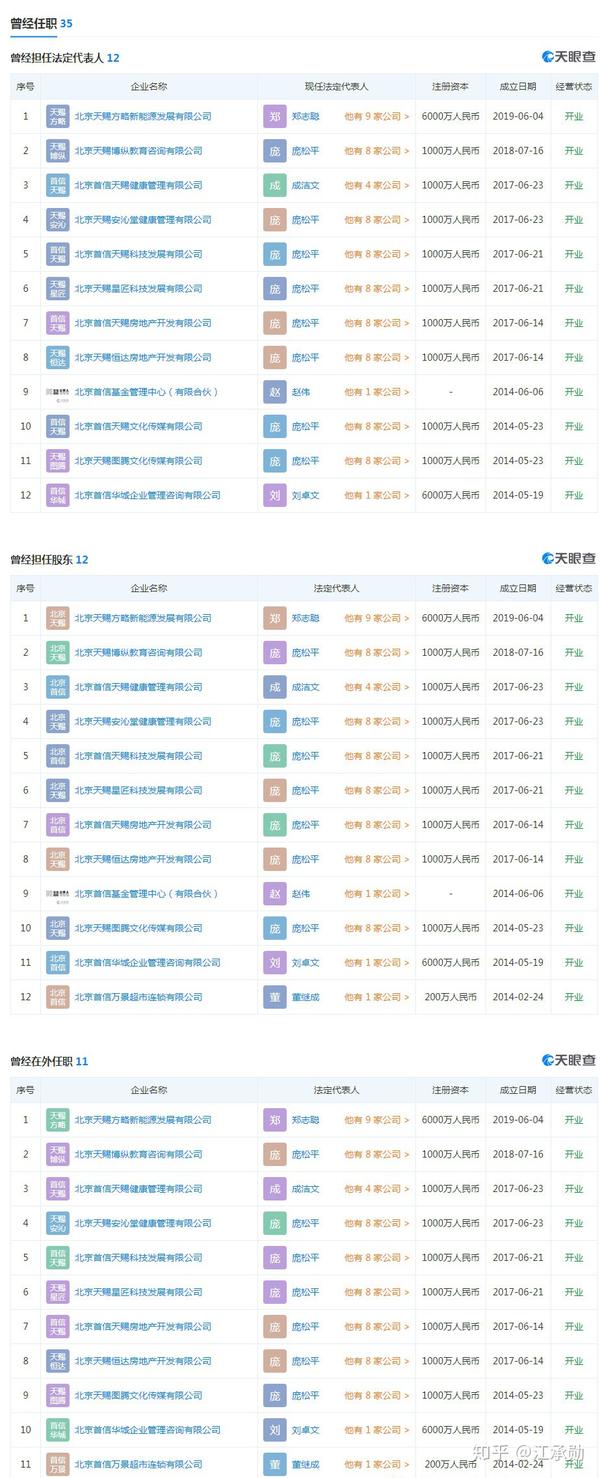Click 刘 avatar, row 10 of 曾经在外任职 table
The width and height of the screenshot is (600, 1478).
tap(274, 1430)
